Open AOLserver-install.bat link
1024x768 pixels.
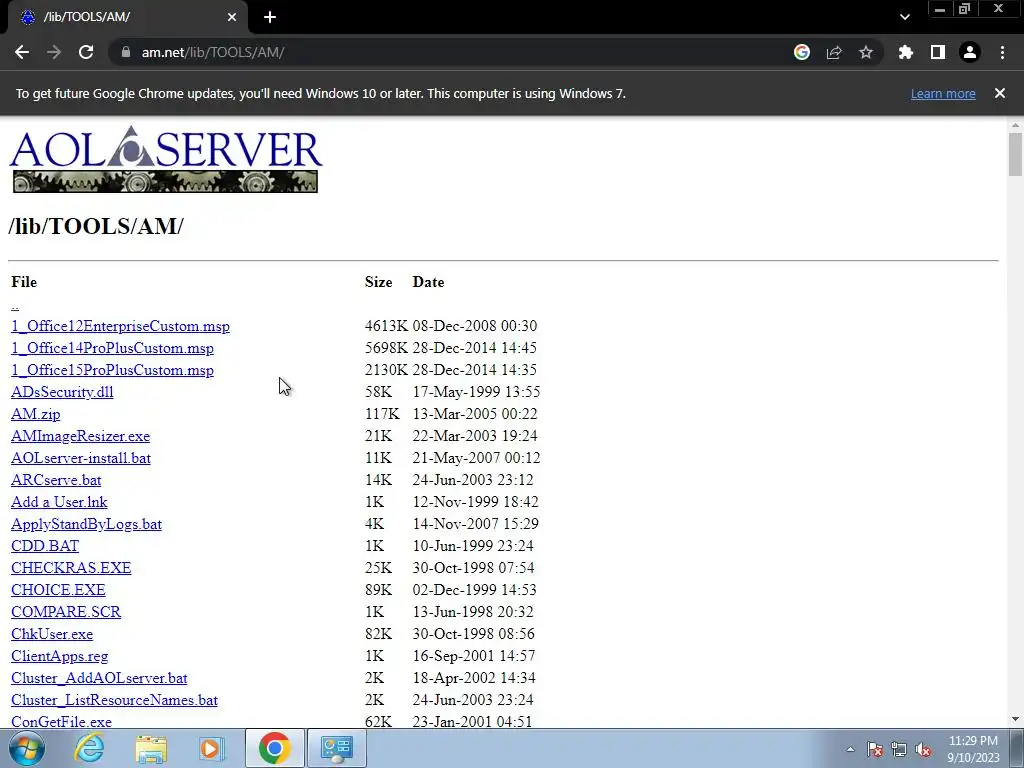pos(81,458)
